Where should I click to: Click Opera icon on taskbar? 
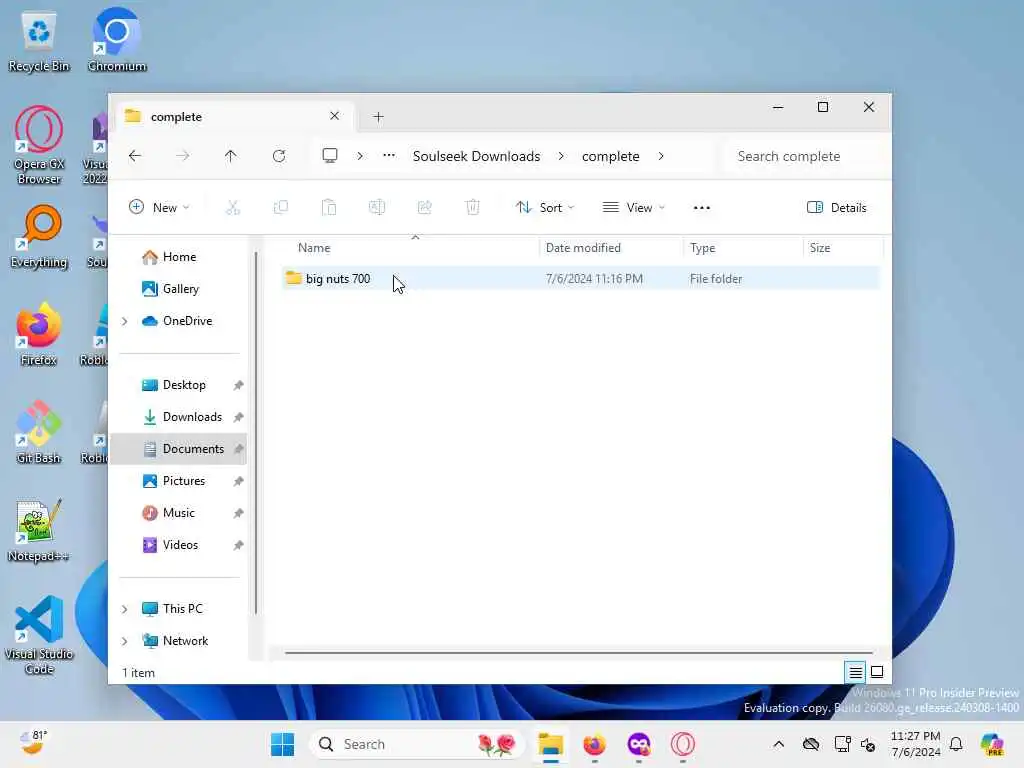click(682, 744)
